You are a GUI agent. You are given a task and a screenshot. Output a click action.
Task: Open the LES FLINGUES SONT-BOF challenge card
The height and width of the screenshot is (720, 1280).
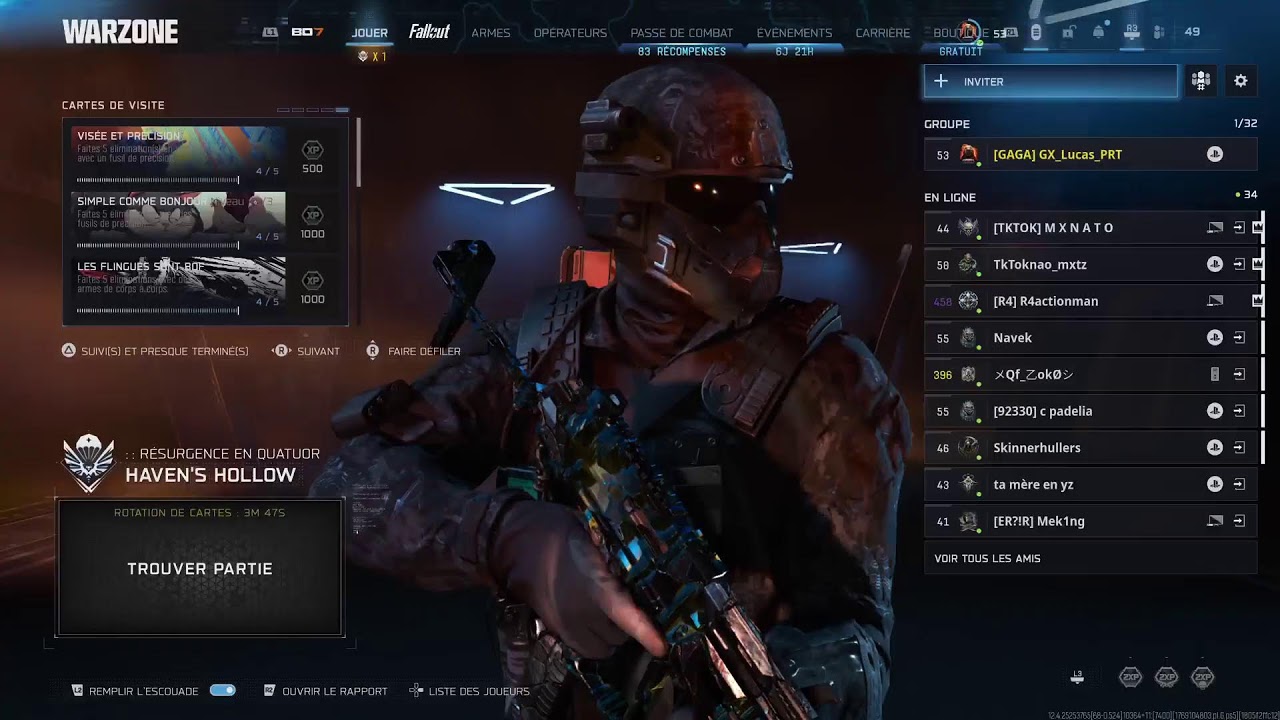pos(180,285)
